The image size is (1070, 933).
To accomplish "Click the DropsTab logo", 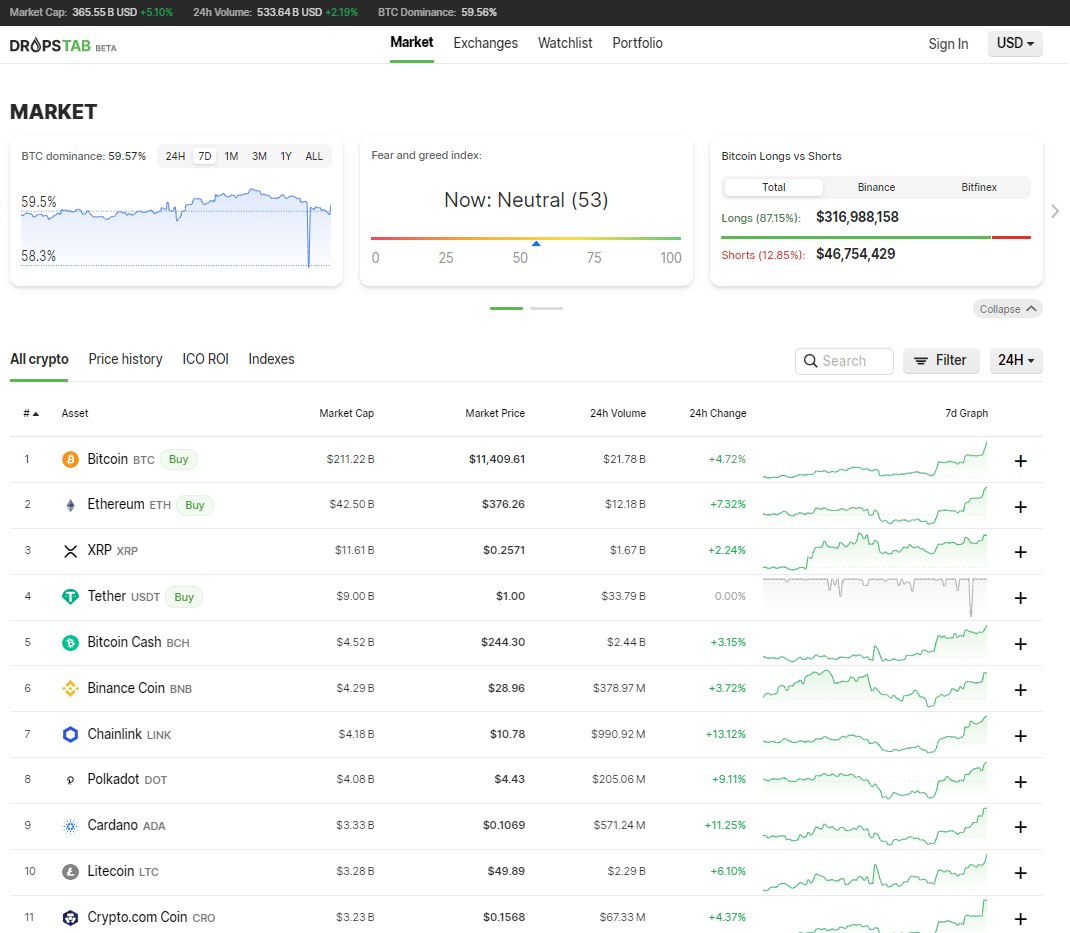I will [x=63, y=46].
